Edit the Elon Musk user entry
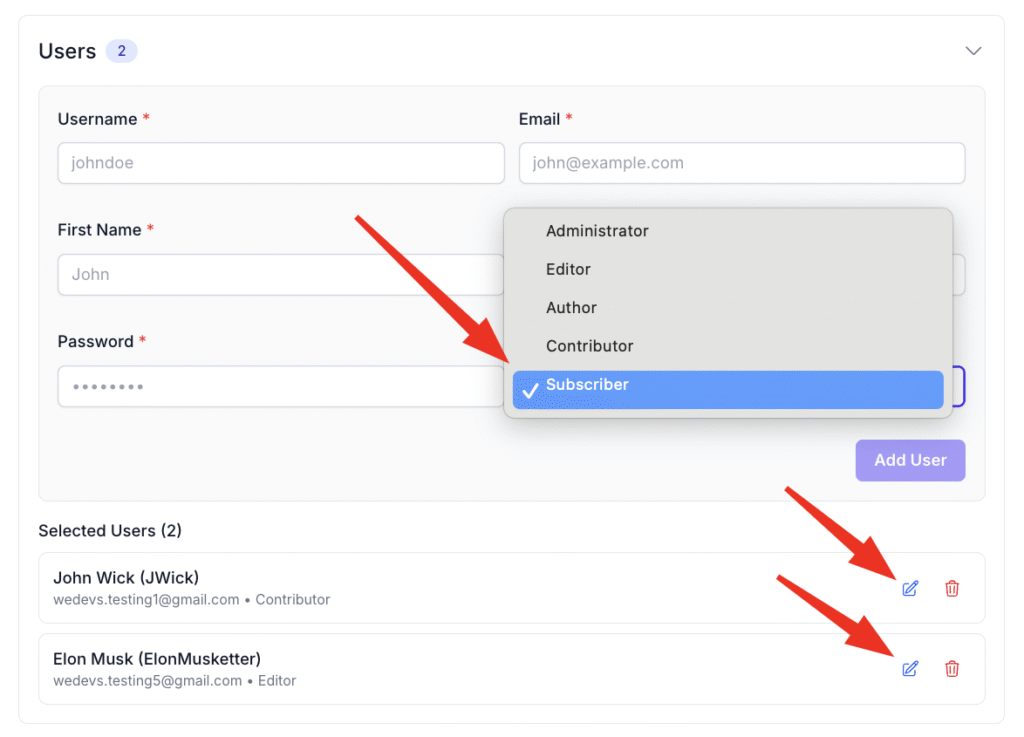 (910, 668)
